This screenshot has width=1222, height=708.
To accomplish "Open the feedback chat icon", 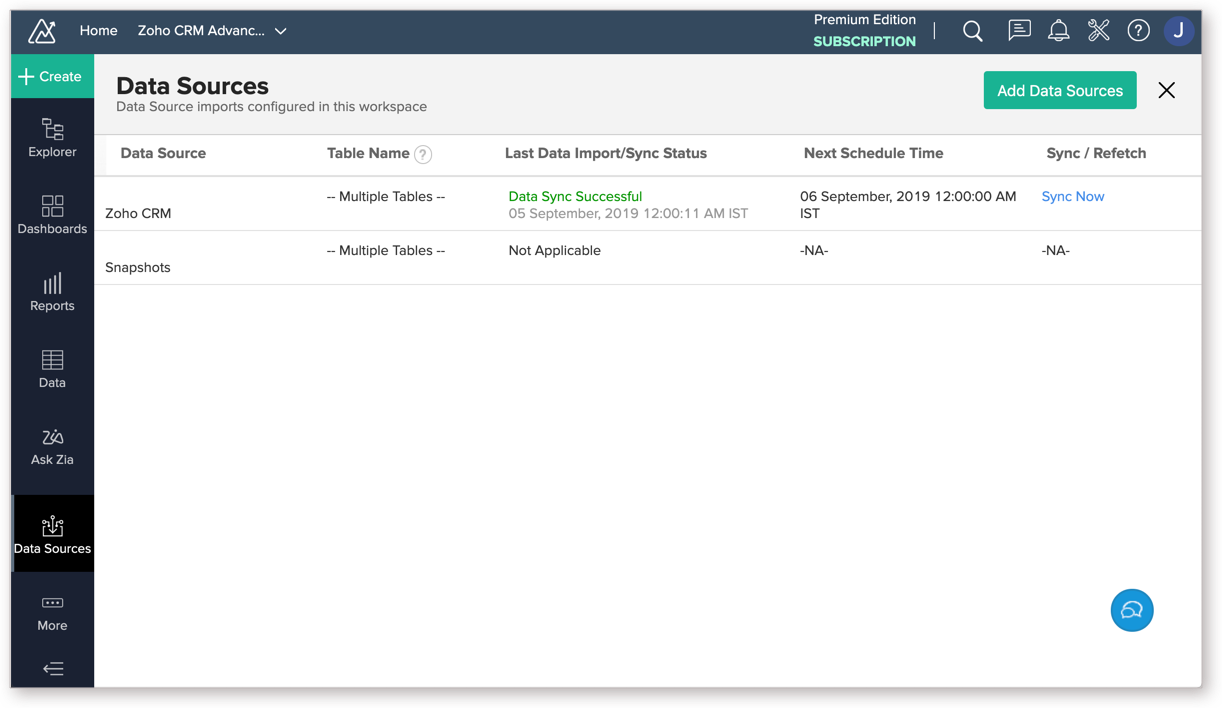I will 1018,30.
